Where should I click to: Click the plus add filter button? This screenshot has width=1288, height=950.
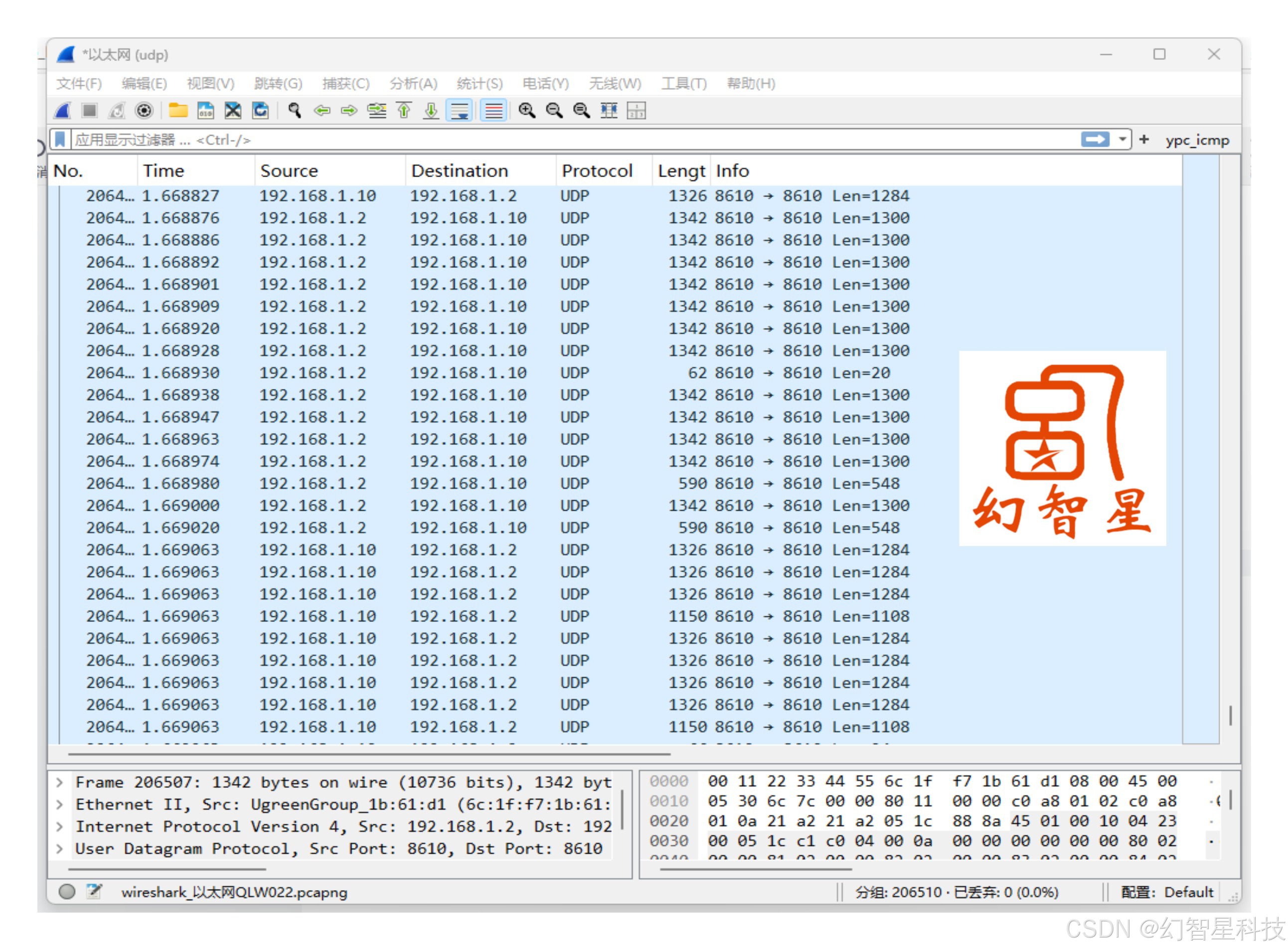click(1144, 140)
